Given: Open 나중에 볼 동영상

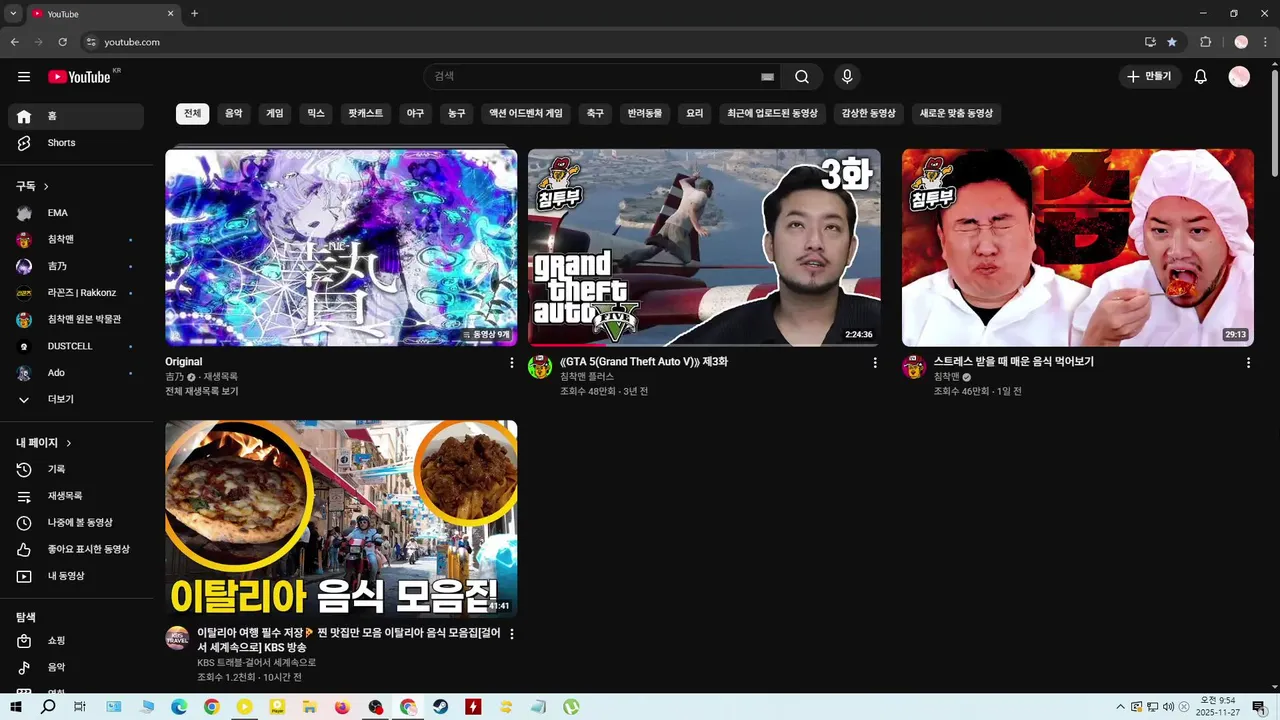Looking at the screenshot, I should click(76, 523).
